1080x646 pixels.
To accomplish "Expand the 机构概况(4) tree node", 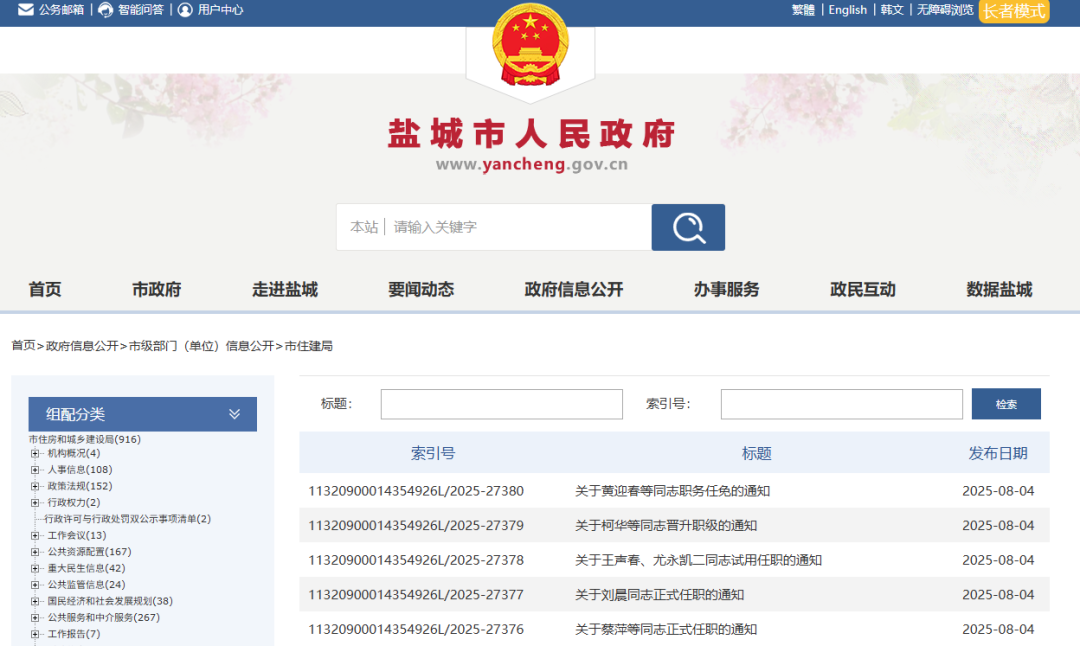I will click(x=35, y=453).
